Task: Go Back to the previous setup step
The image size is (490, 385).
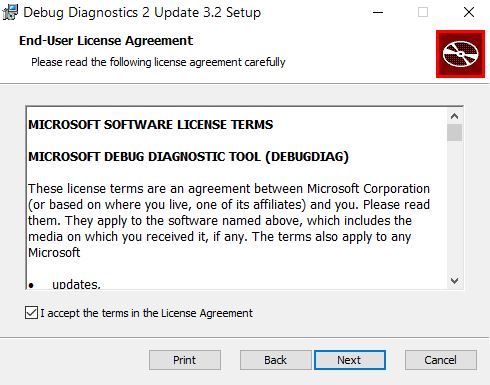Action: coord(275,360)
